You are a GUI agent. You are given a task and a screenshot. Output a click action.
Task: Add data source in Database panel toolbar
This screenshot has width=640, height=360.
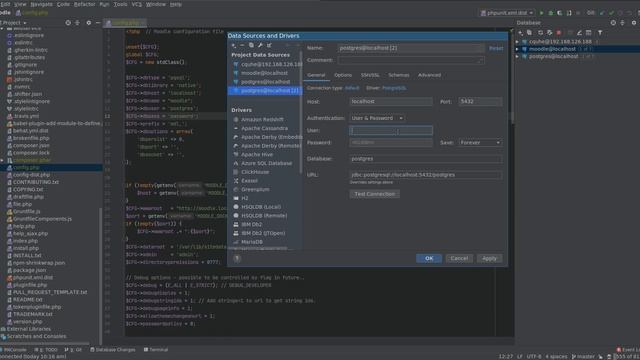click(x=520, y=33)
